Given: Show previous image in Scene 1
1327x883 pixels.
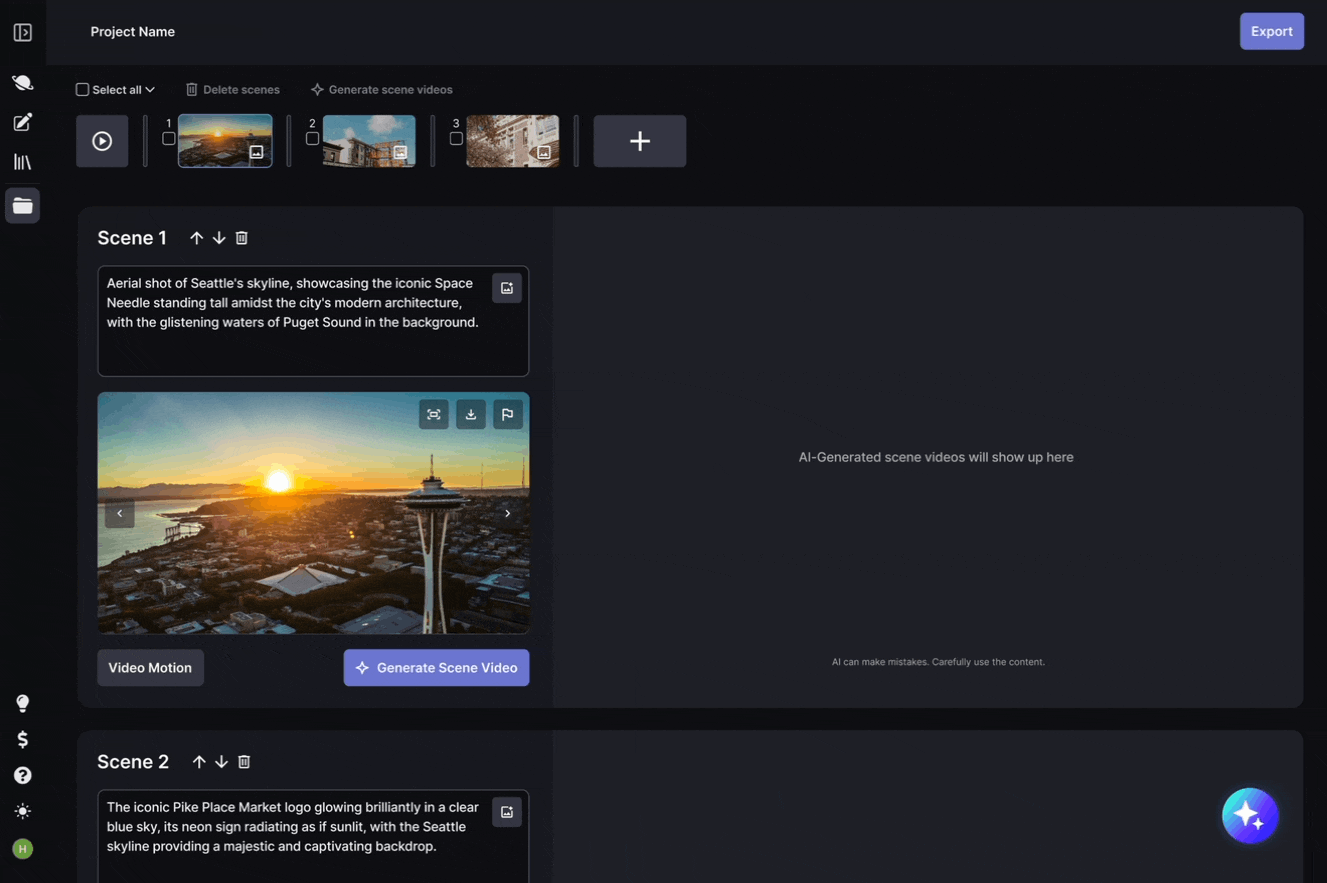Looking at the screenshot, I should [x=120, y=513].
